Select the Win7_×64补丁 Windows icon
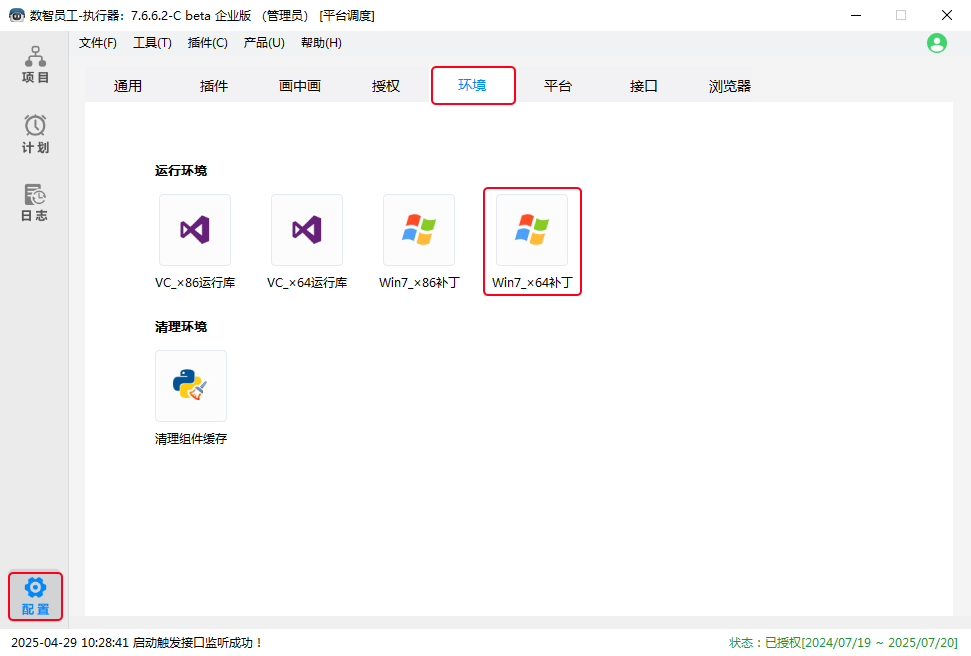Image resolution: width=971 pixels, height=656 pixels. [532, 230]
